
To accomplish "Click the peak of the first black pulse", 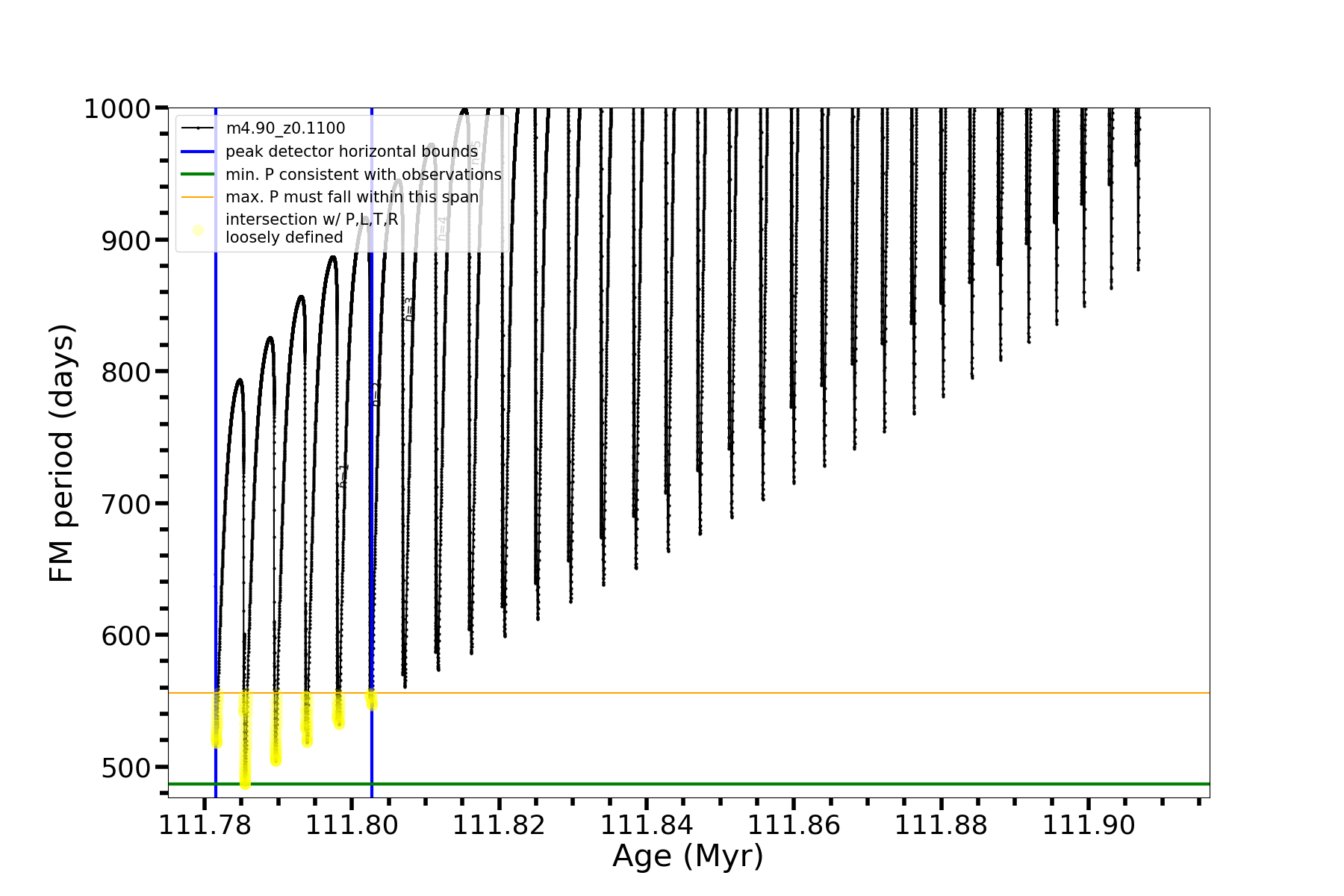I will click(239, 380).
